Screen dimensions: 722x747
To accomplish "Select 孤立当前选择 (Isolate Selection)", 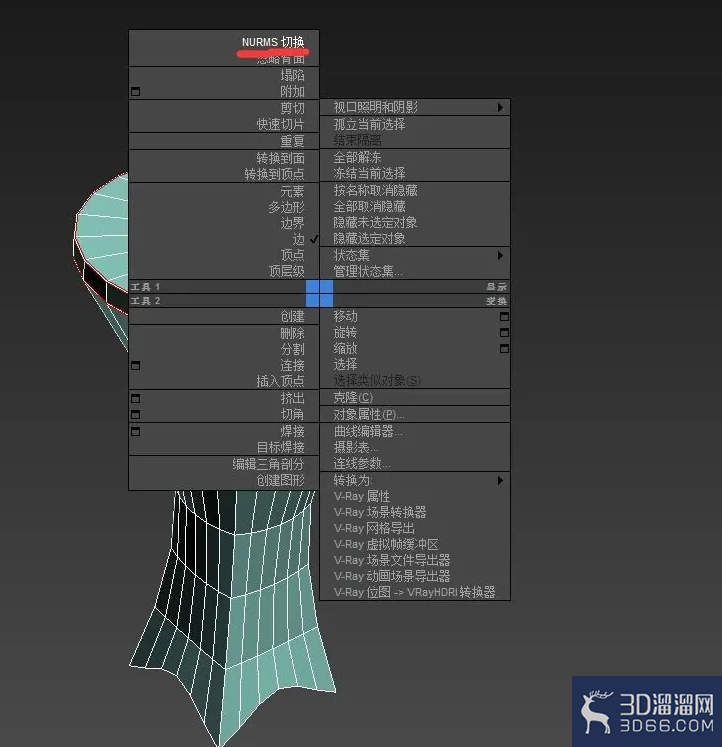I will (369, 124).
